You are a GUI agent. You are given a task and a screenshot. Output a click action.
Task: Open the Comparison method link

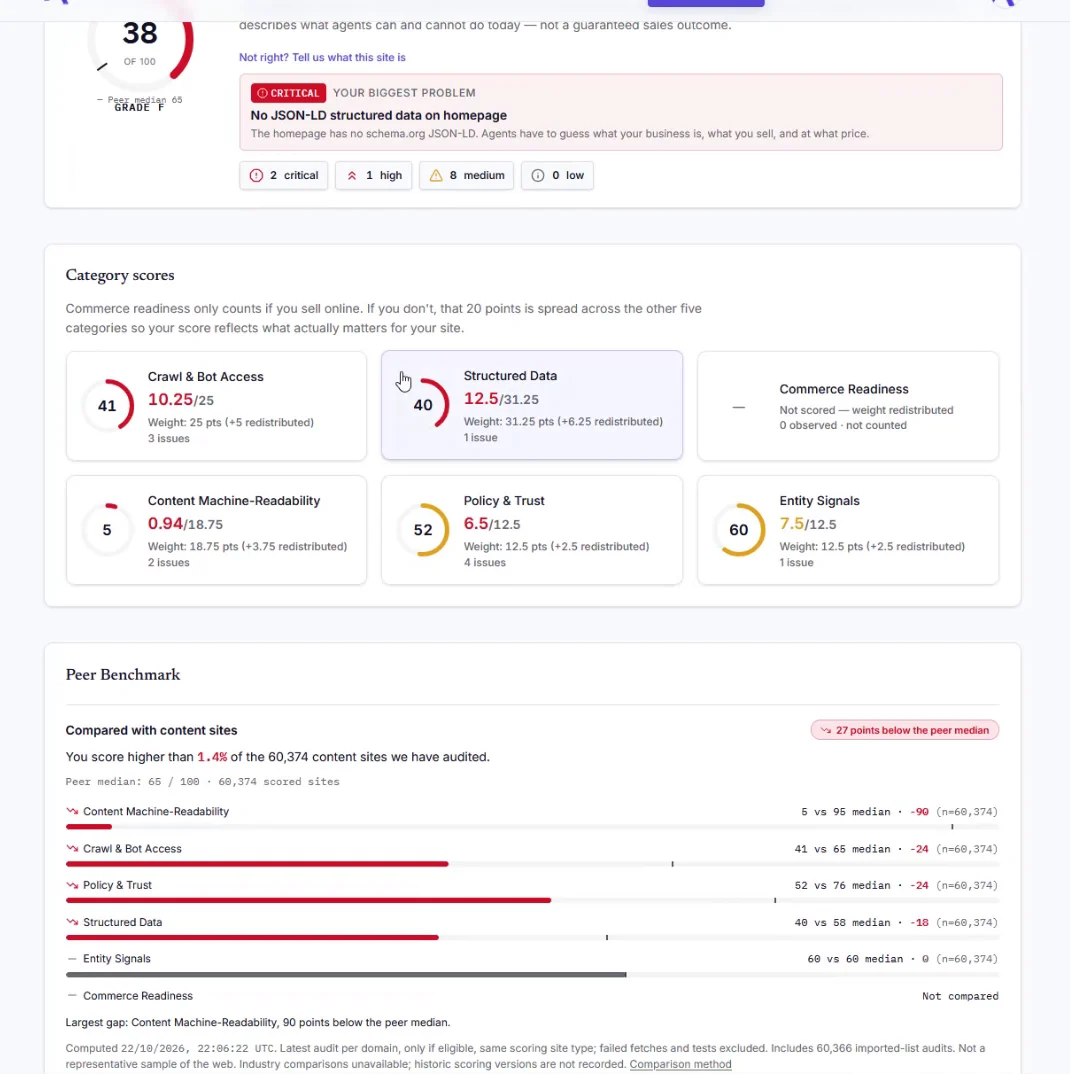click(680, 1064)
